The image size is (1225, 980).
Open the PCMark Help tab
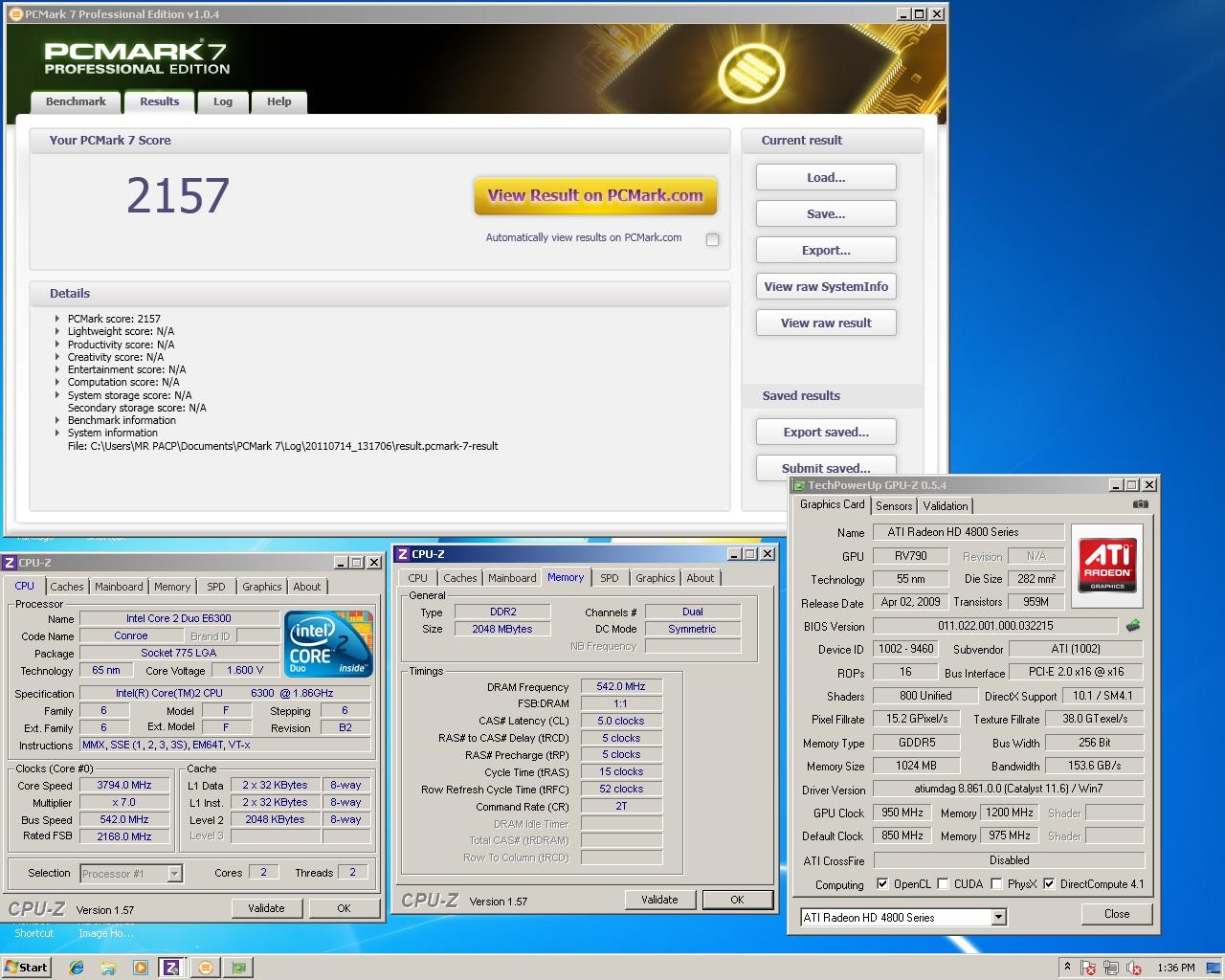coord(279,101)
